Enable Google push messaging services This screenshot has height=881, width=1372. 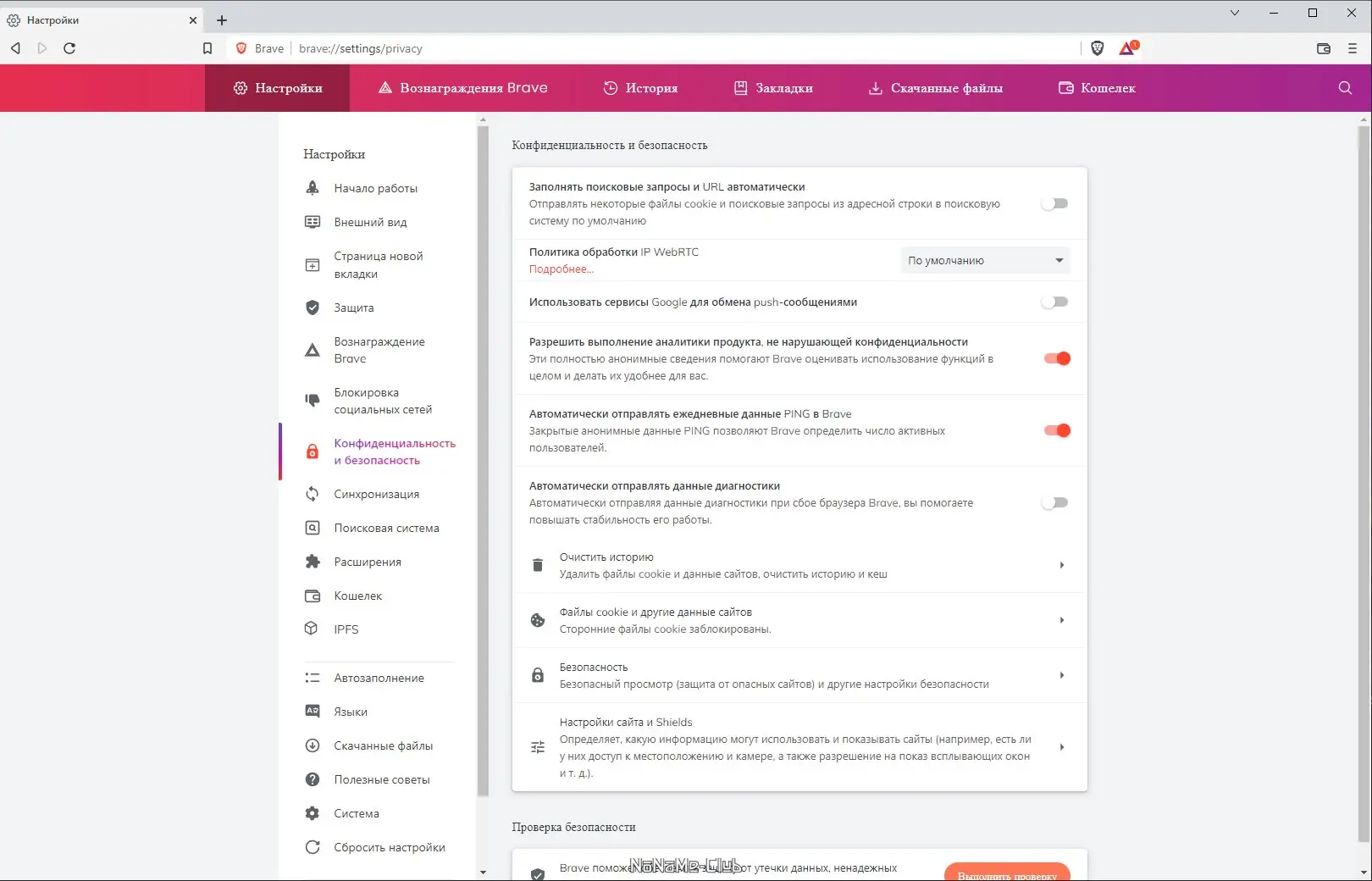pyautogui.click(x=1054, y=302)
